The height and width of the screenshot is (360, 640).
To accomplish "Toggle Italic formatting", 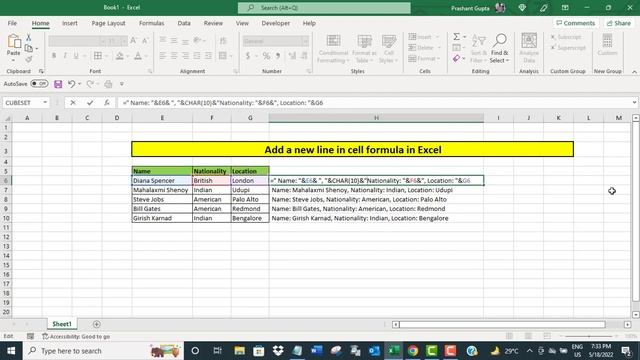I will coord(65,56).
